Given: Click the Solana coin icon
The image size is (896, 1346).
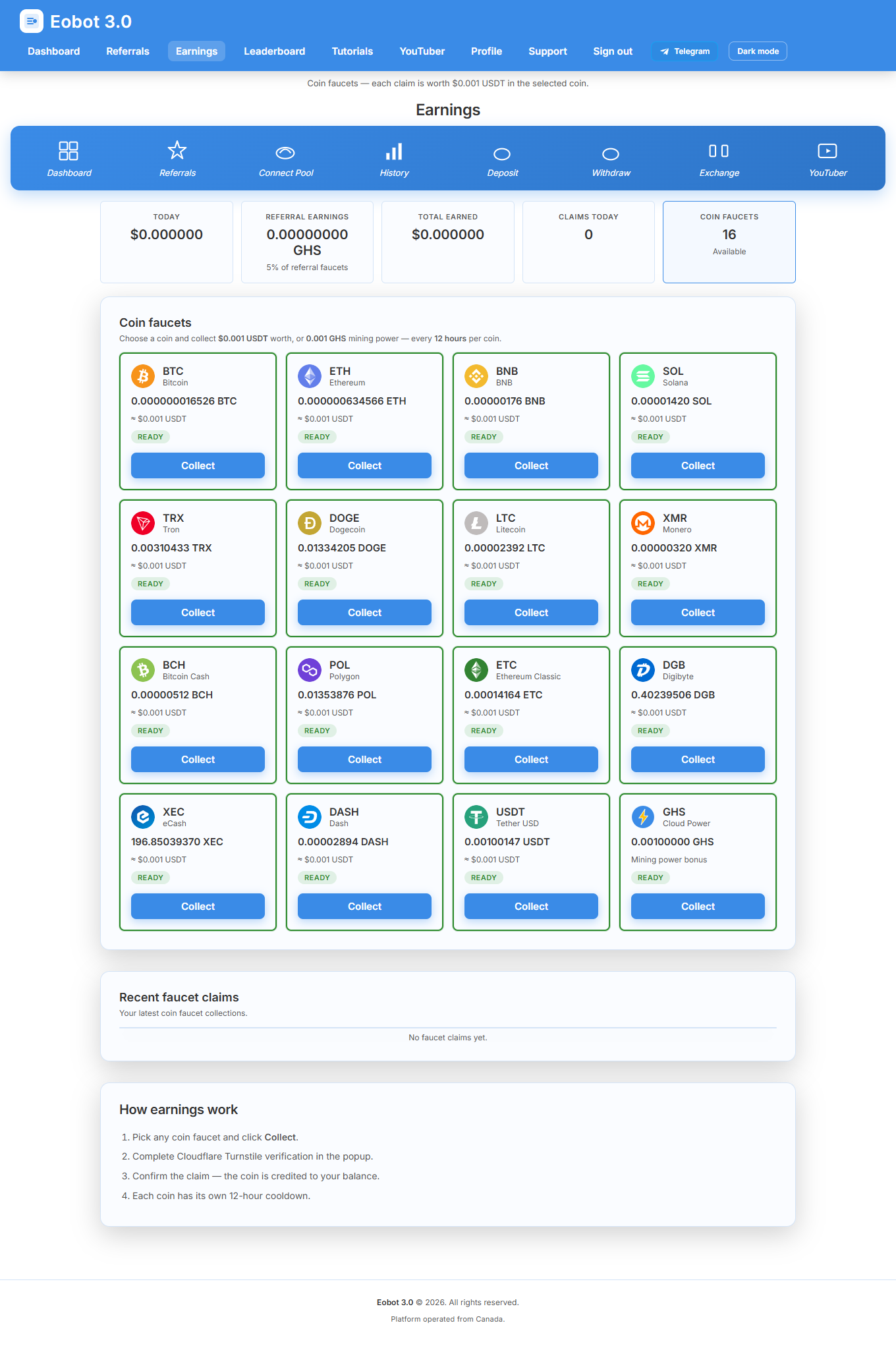Looking at the screenshot, I should 643,376.
